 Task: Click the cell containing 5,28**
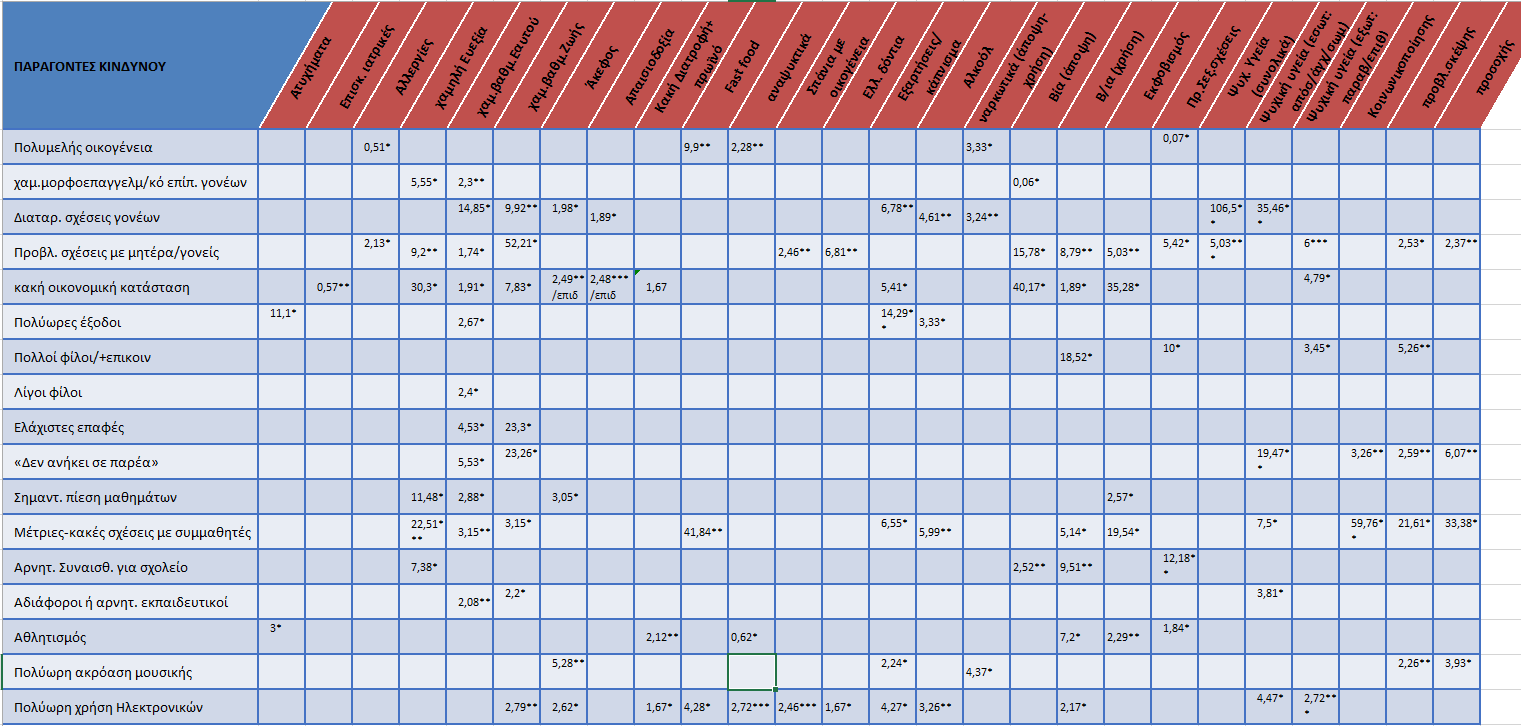[564, 672]
